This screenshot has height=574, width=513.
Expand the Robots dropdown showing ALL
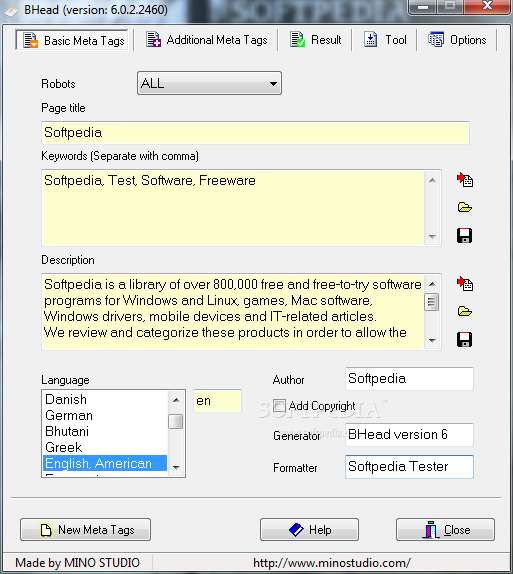[x=209, y=83]
